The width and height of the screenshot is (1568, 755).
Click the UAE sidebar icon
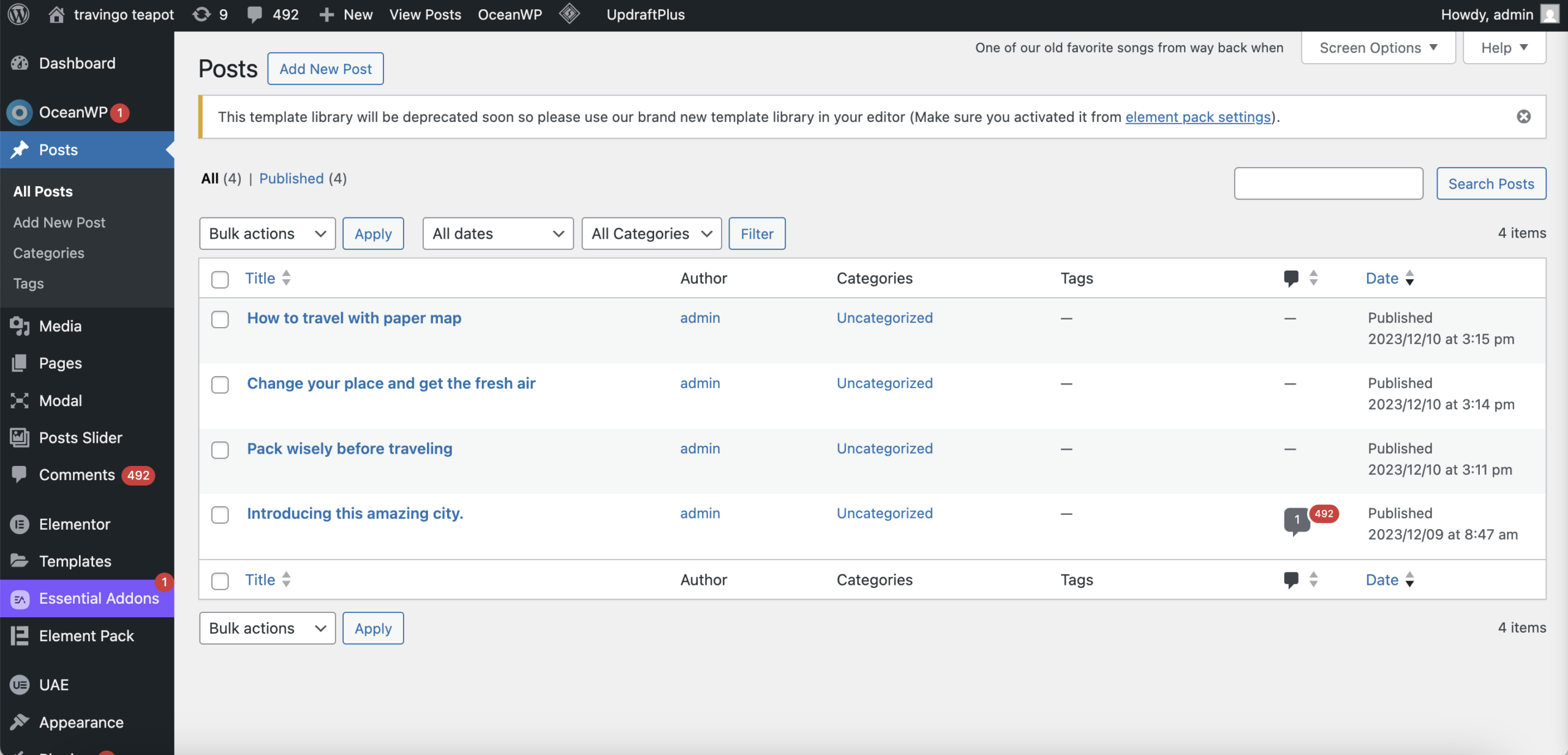(20, 685)
